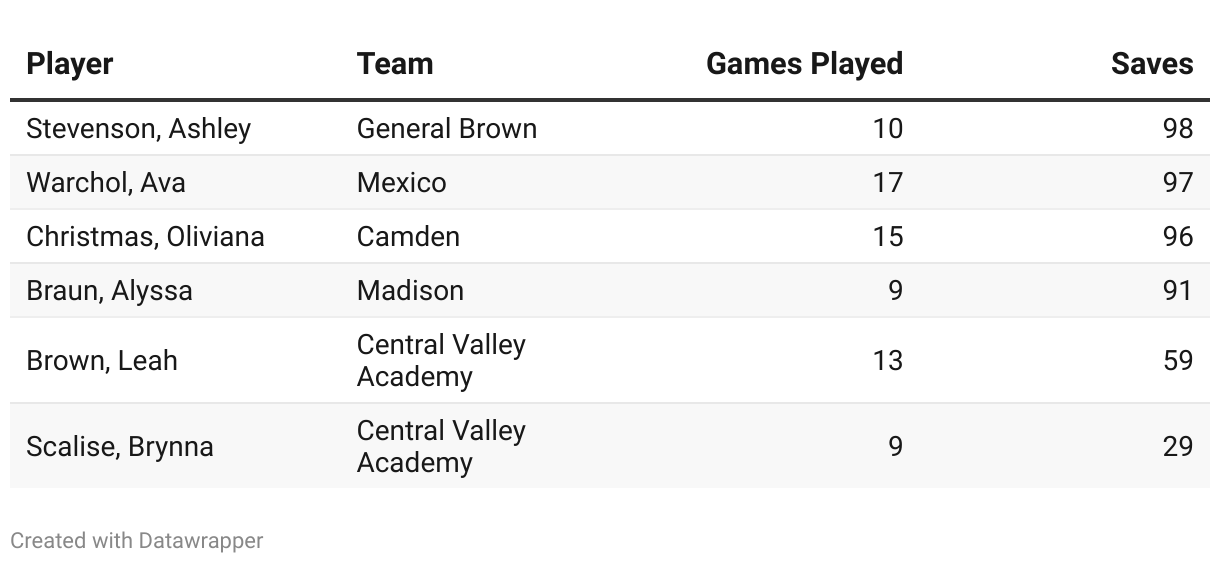Select the Madison team cell

tap(411, 291)
